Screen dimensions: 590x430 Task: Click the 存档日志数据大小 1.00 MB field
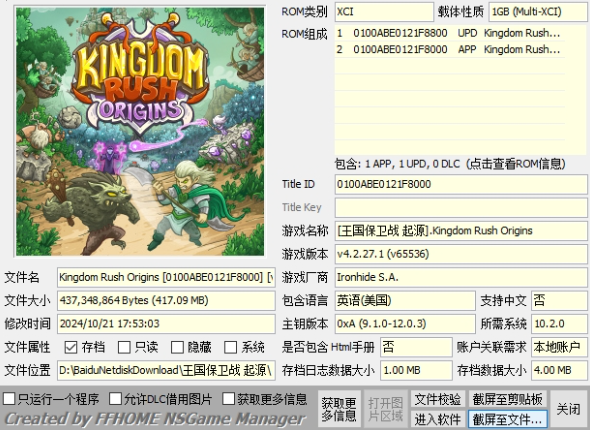(x=416, y=370)
